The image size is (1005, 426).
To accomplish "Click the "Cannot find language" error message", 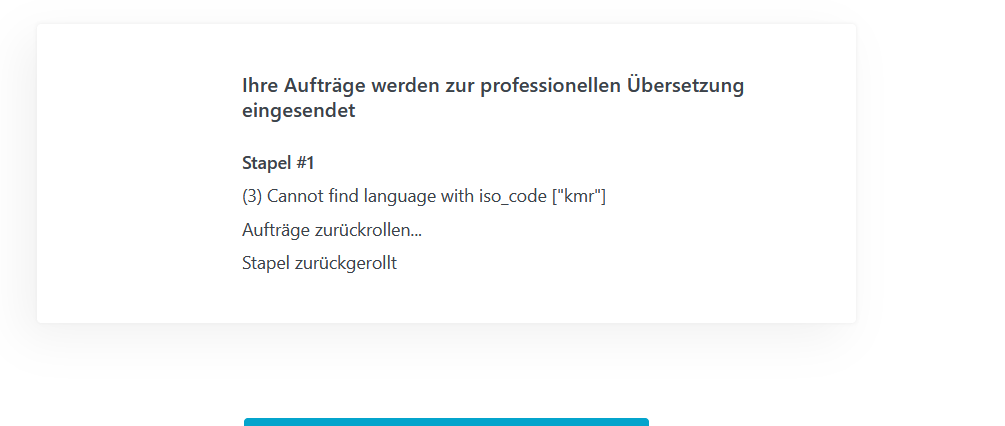I will pyautogui.click(x=424, y=196).
